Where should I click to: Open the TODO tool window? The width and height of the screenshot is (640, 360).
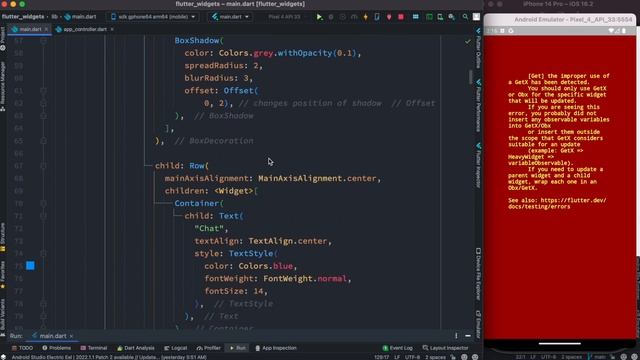pos(22,348)
